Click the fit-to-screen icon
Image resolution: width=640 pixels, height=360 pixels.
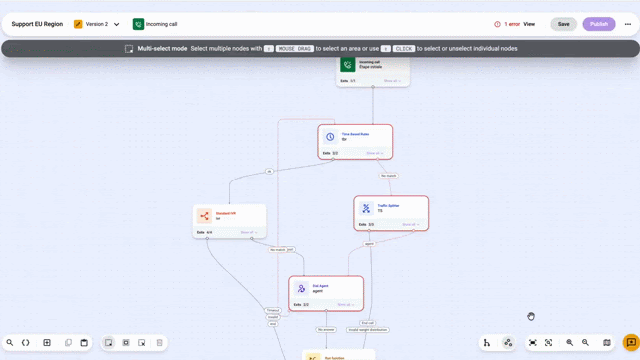pos(533,342)
